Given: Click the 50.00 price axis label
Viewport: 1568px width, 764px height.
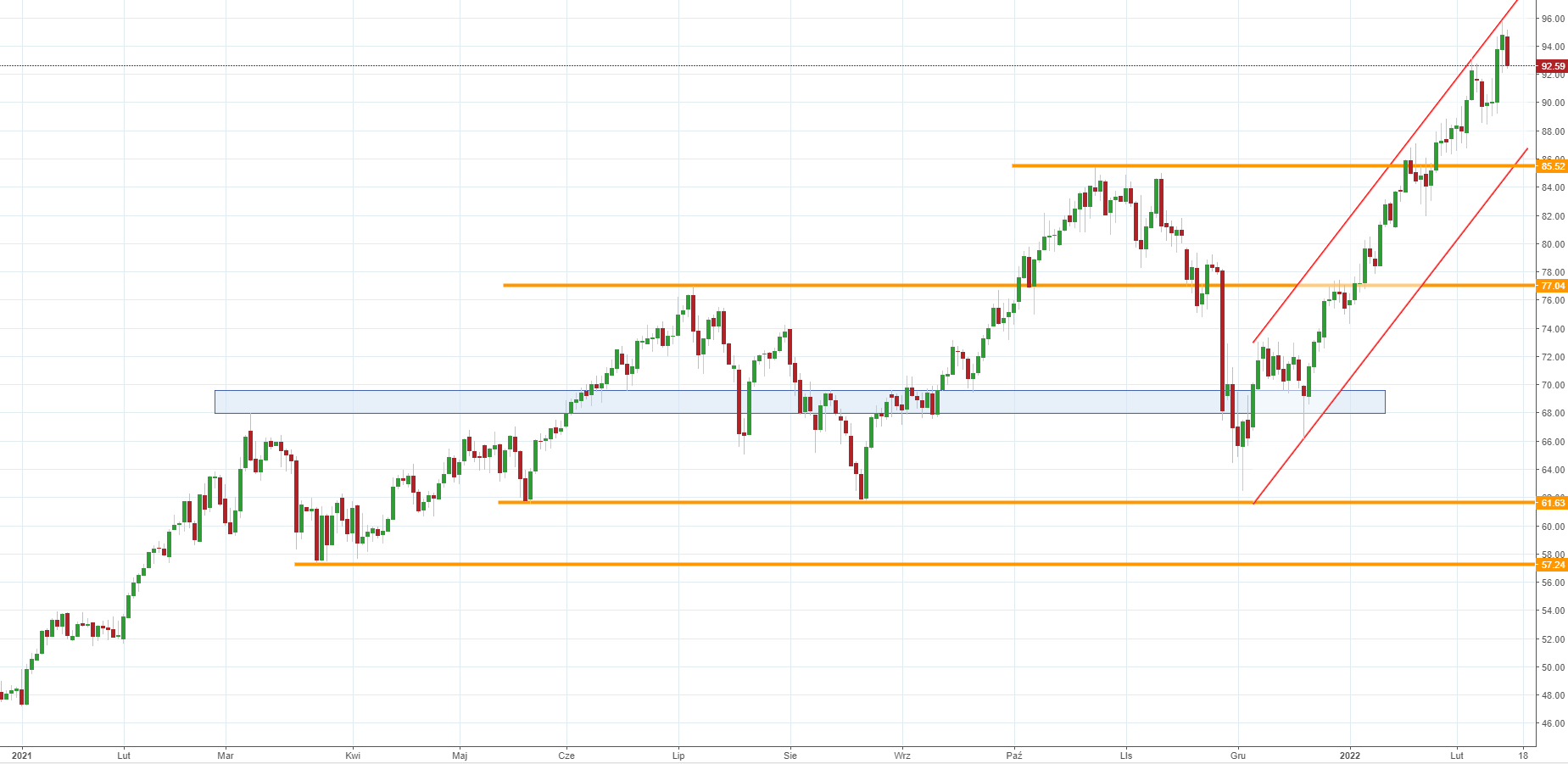Looking at the screenshot, I should 1553,667.
